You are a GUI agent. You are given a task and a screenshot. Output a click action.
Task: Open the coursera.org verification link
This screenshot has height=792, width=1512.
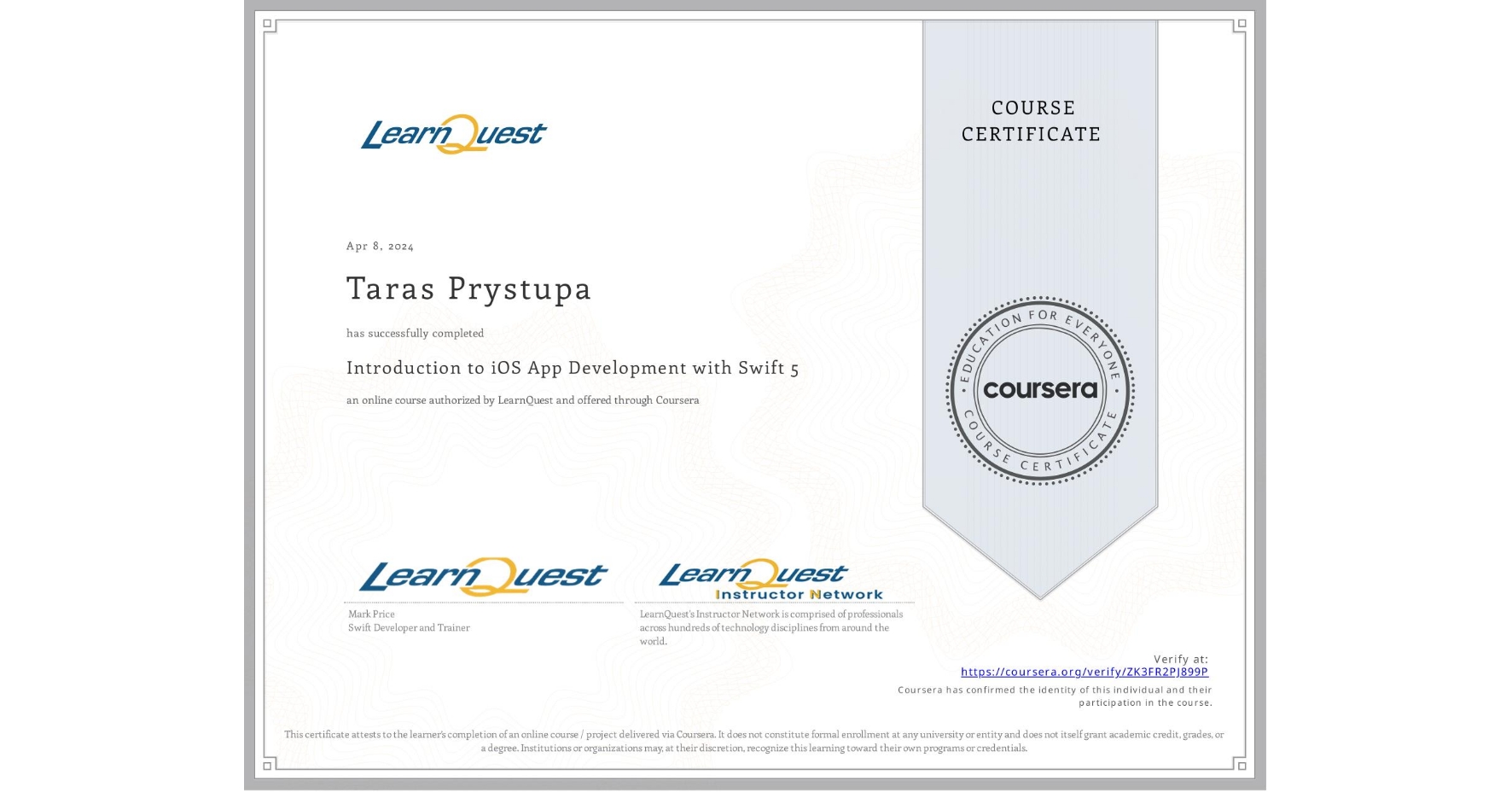[x=1085, y=672]
